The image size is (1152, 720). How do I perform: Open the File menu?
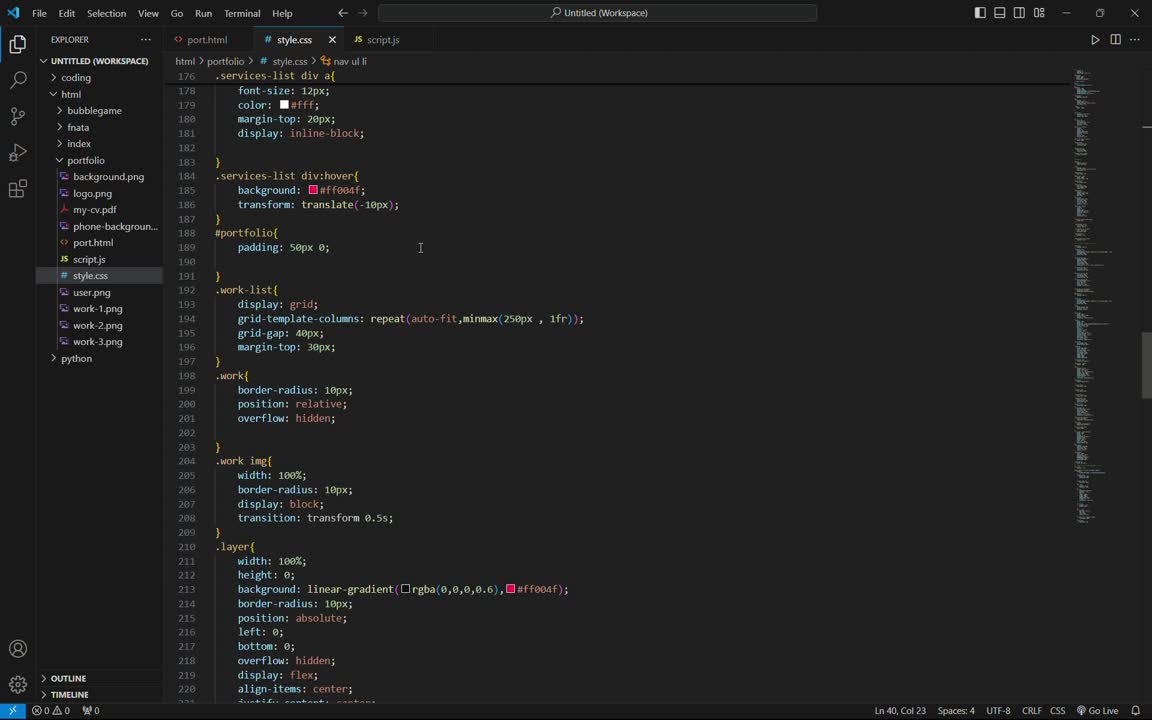coord(39,13)
